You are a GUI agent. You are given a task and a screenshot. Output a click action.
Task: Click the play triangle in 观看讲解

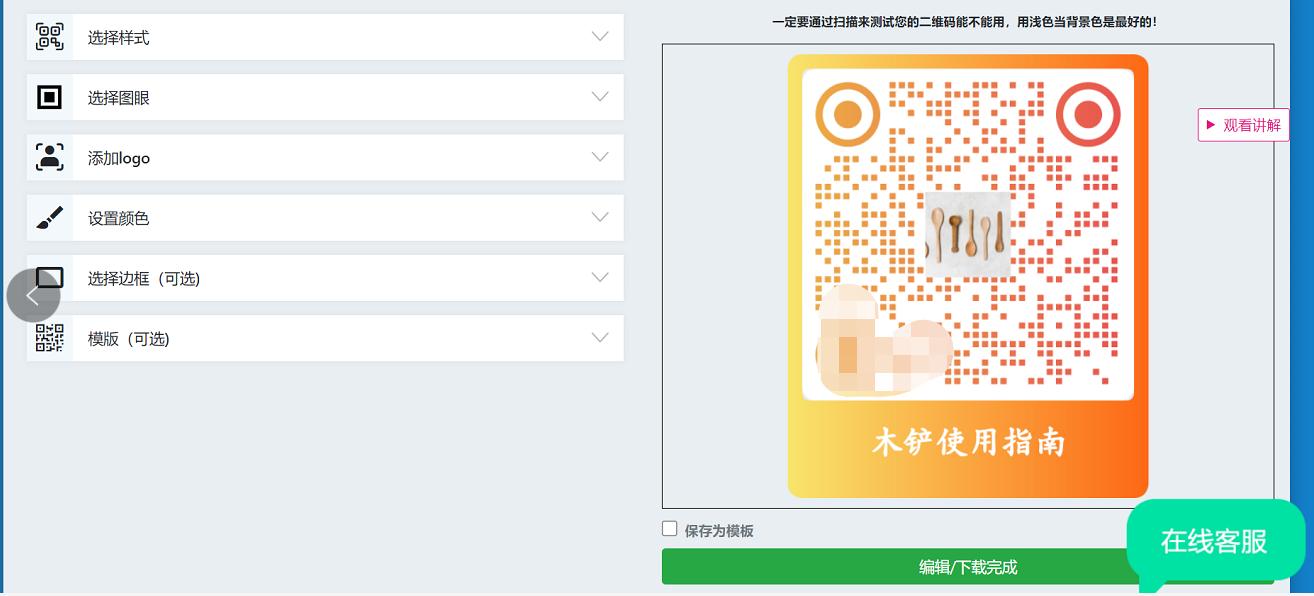(1211, 125)
